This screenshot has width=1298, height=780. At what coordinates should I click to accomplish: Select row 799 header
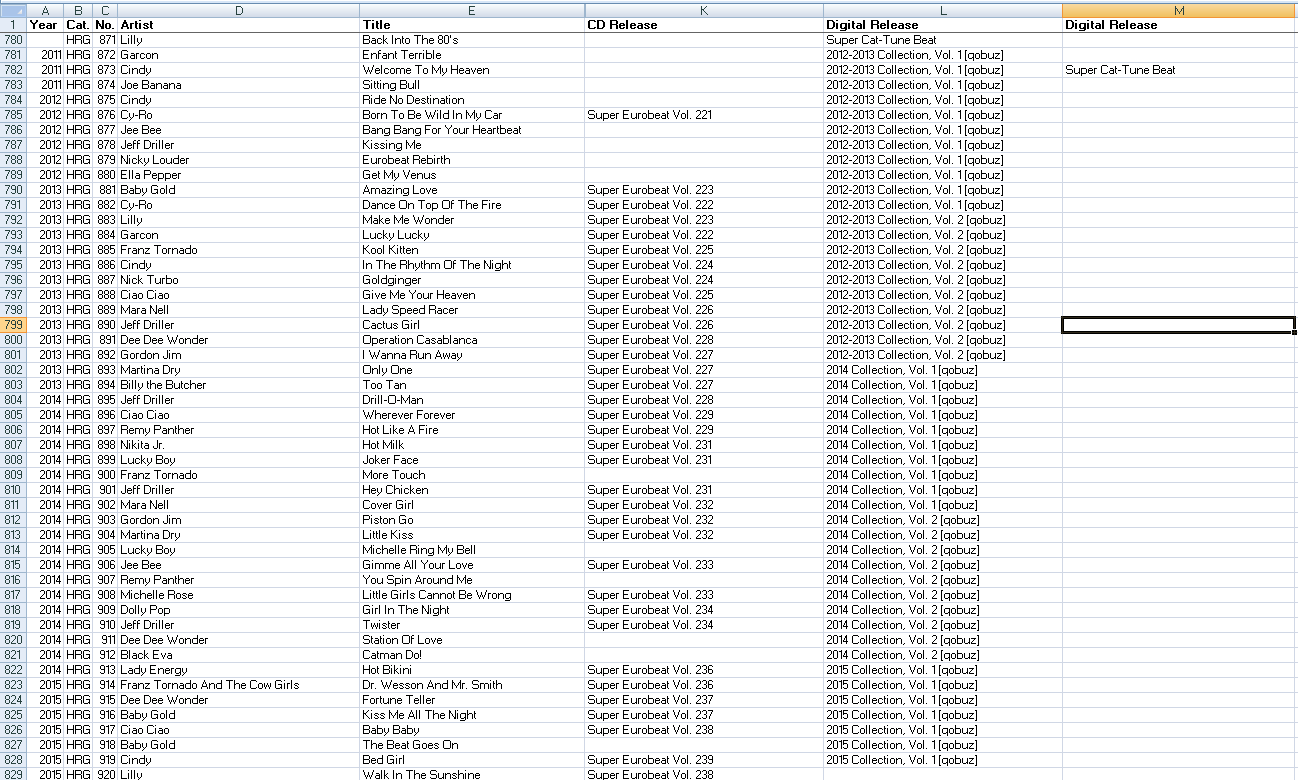click(13, 325)
